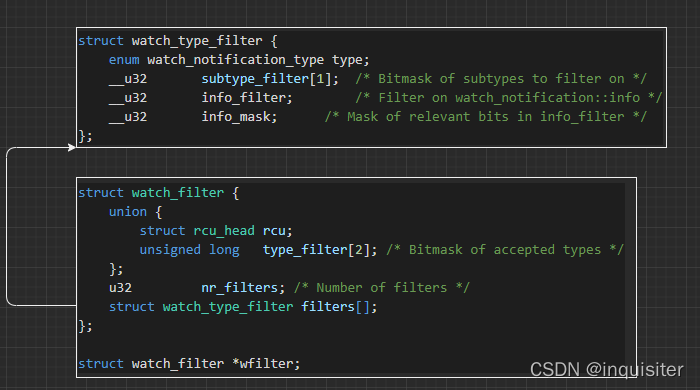The image size is (700, 390).
Task: Click the Mask of relevant bits comment
Action: pyautogui.click(x=485, y=117)
